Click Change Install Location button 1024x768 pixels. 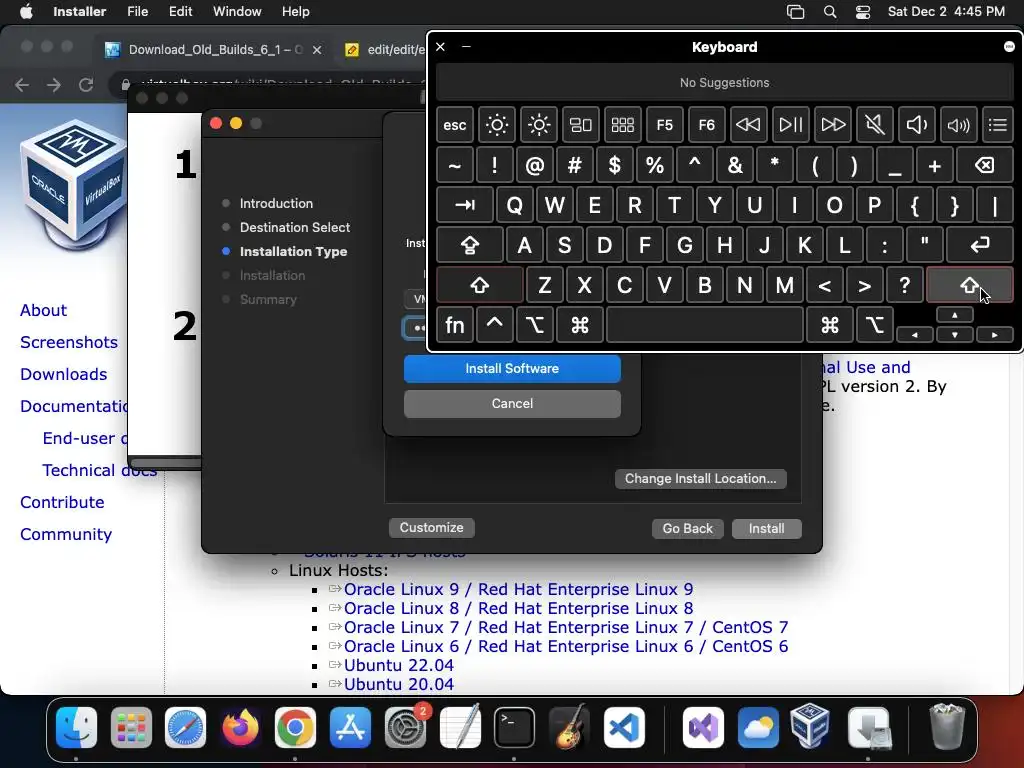701,479
